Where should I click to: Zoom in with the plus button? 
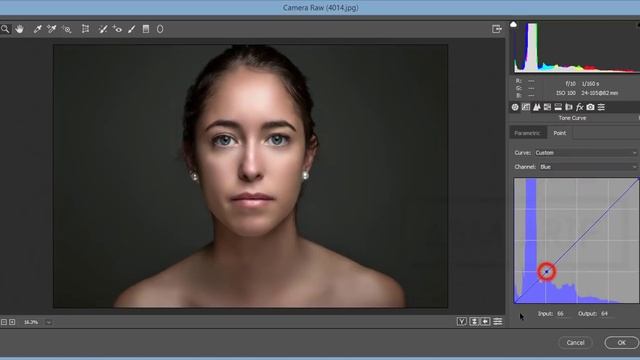click(12, 322)
